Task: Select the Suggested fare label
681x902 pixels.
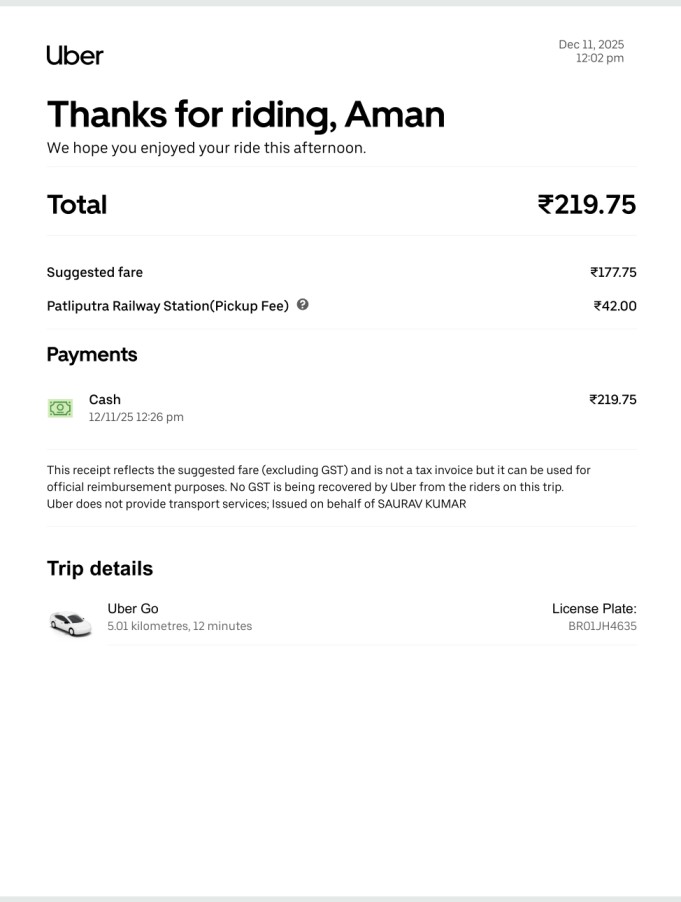Action: (95, 272)
